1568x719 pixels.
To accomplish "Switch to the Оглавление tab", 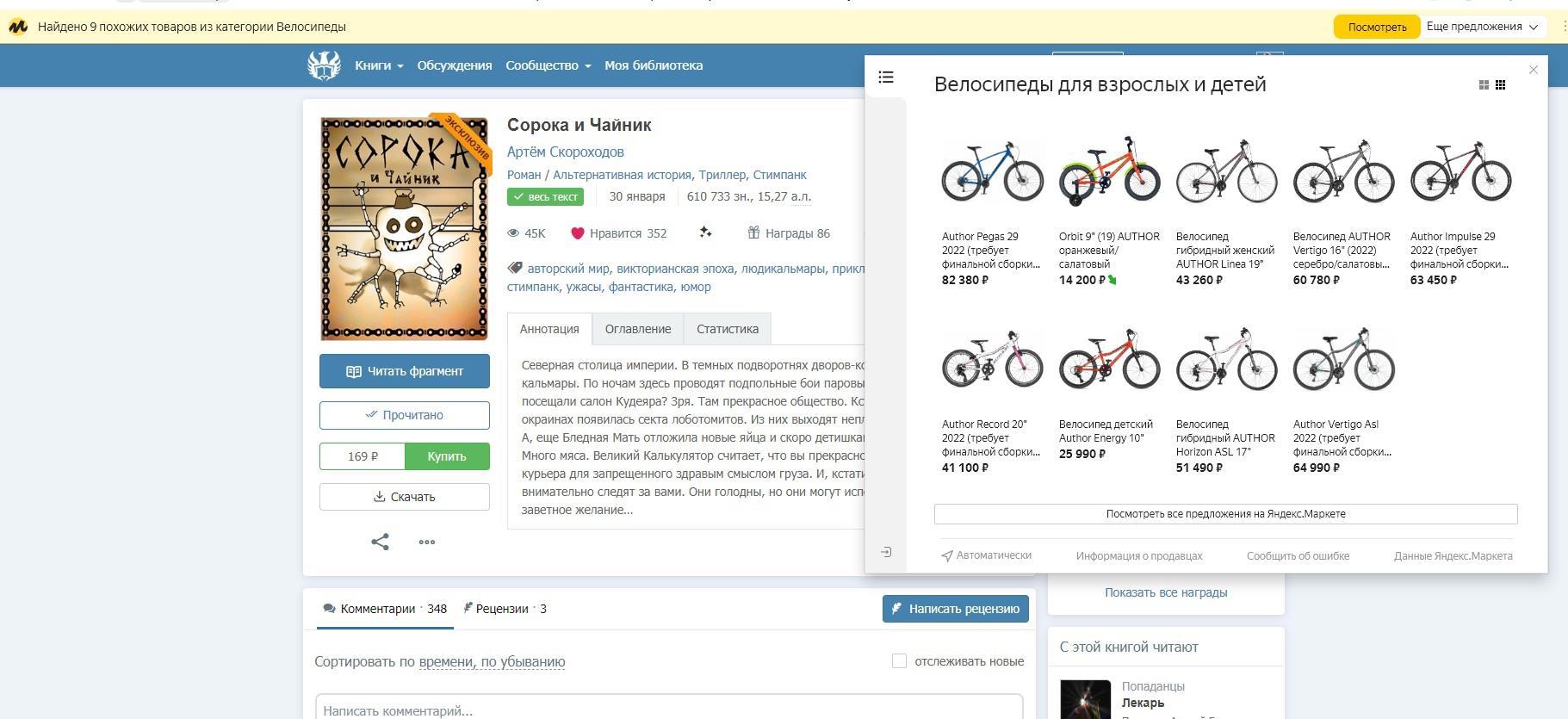I will point(638,329).
